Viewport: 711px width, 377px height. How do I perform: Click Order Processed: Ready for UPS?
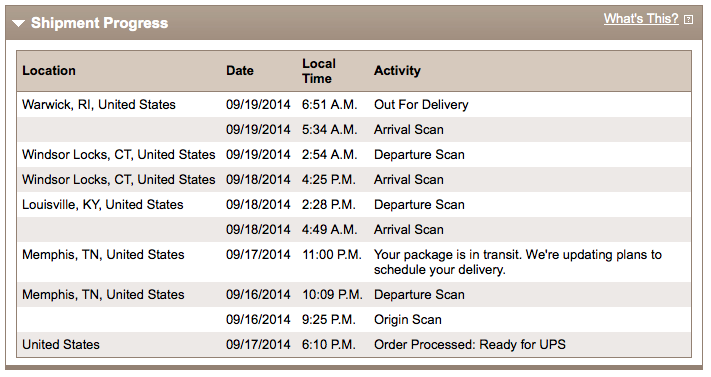[x=470, y=344]
